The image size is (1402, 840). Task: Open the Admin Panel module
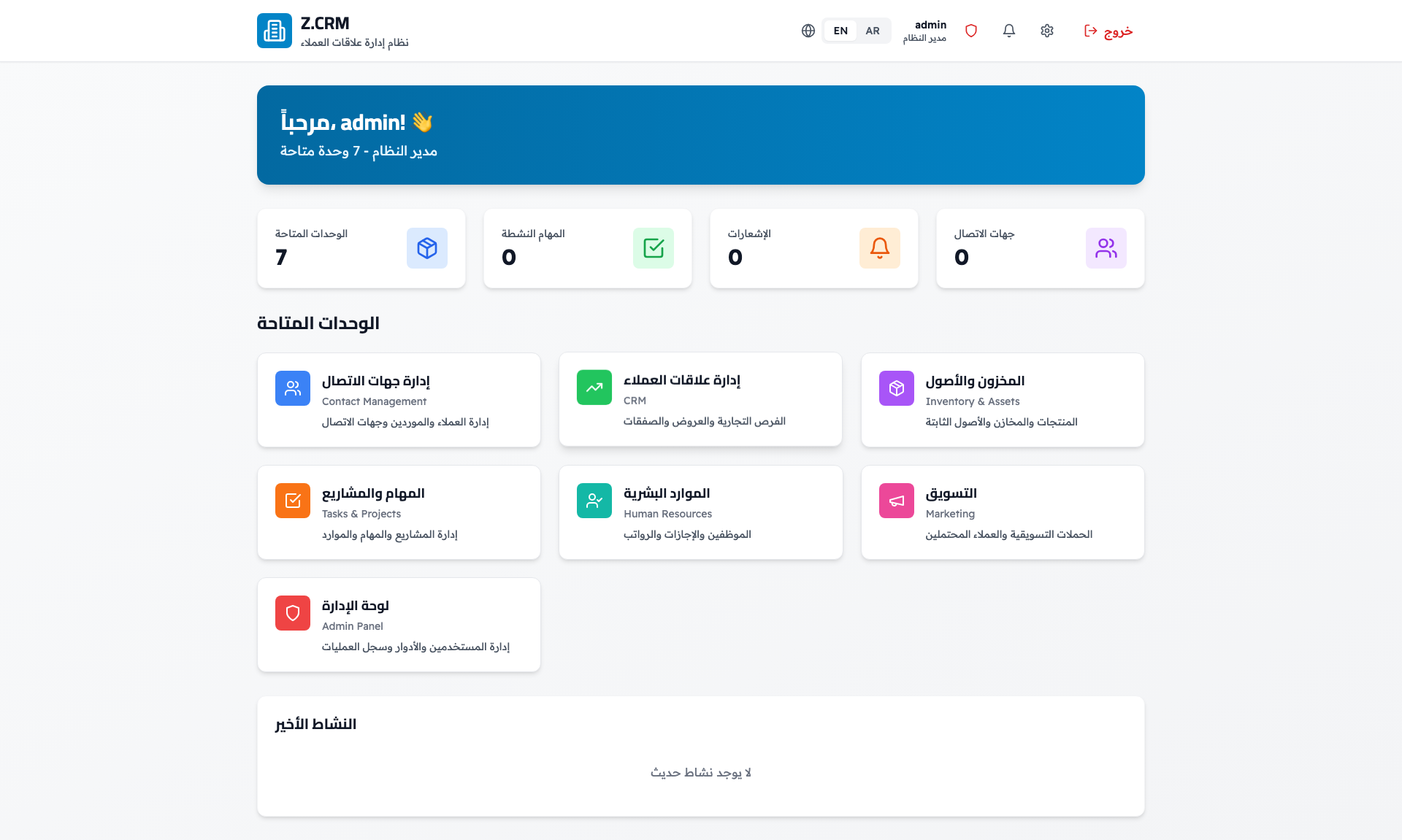point(399,625)
